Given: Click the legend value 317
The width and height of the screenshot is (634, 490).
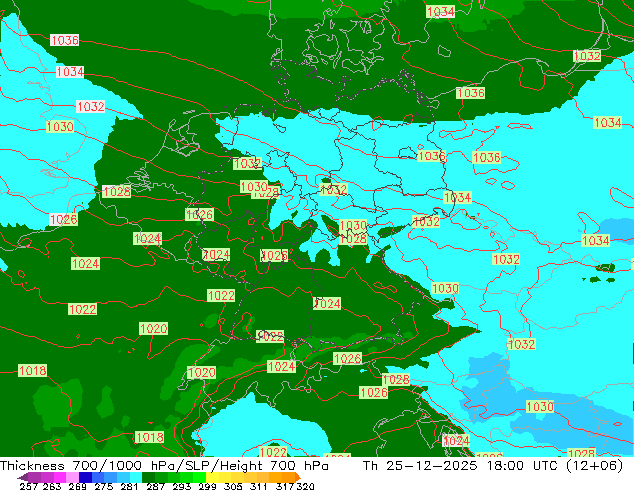Looking at the screenshot, I should tap(285, 486).
